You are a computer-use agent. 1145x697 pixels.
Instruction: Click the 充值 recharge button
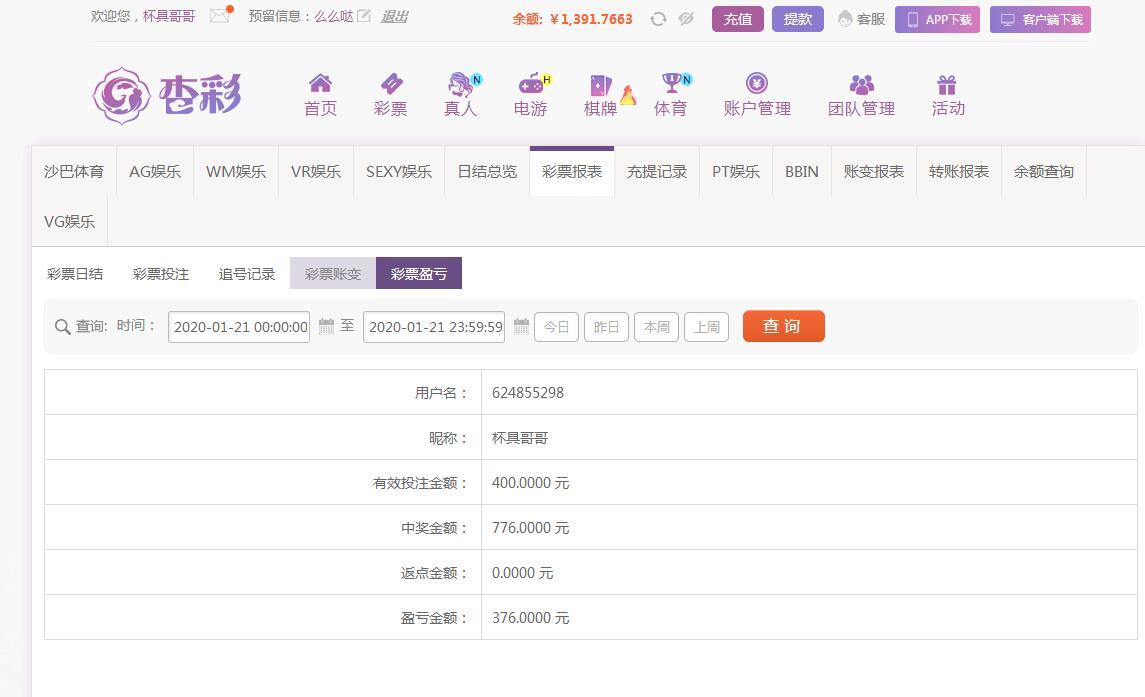point(738,19)
